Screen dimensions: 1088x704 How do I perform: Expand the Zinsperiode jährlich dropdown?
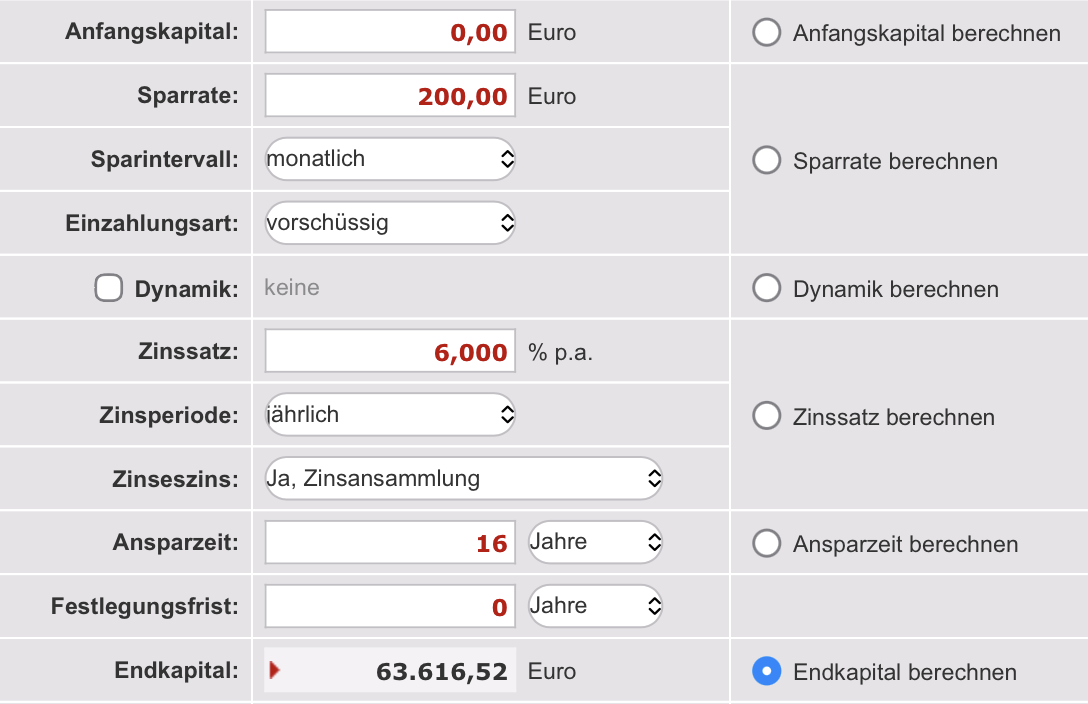point(390,415)
